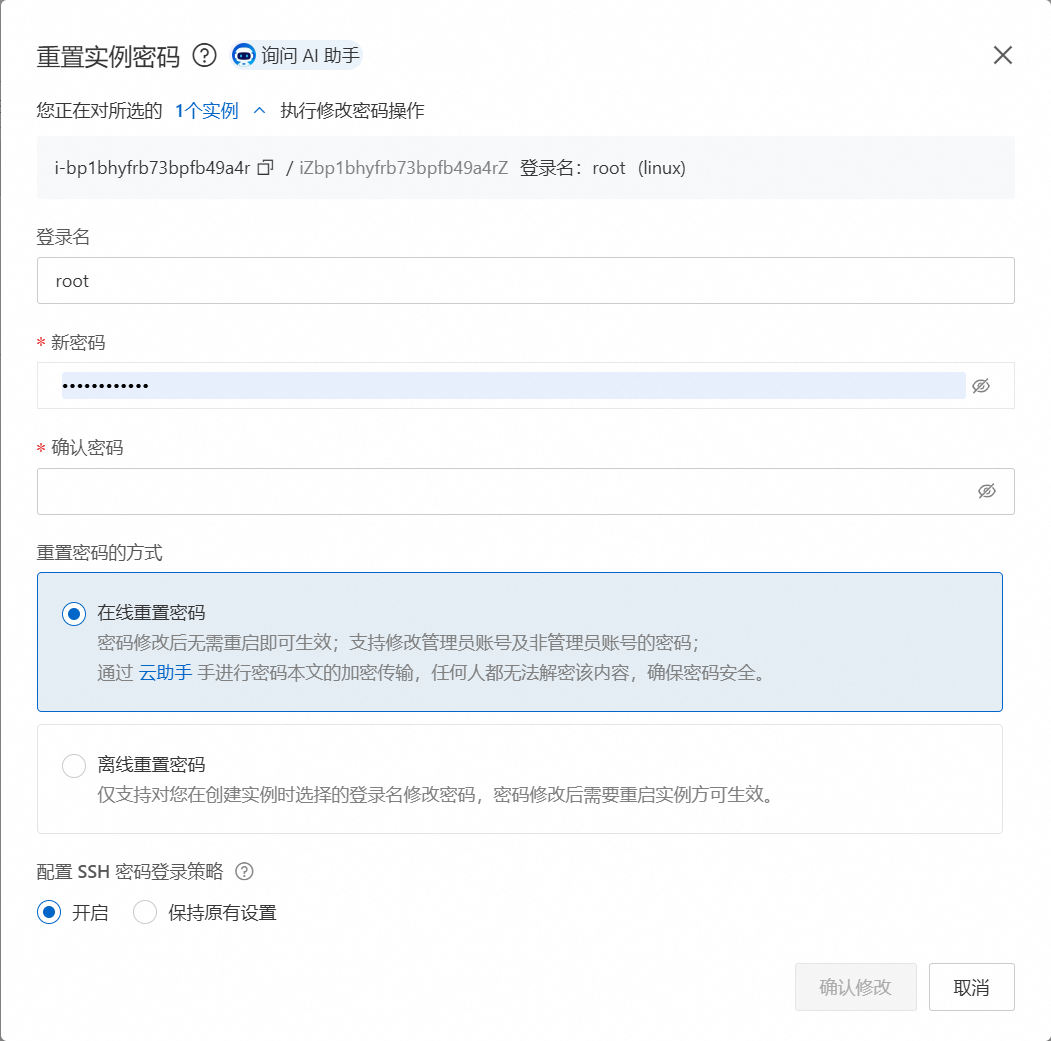This screenshot has width=1051, height=1041.
Task: Close the reset password dialog
Action: (1002, 55)
